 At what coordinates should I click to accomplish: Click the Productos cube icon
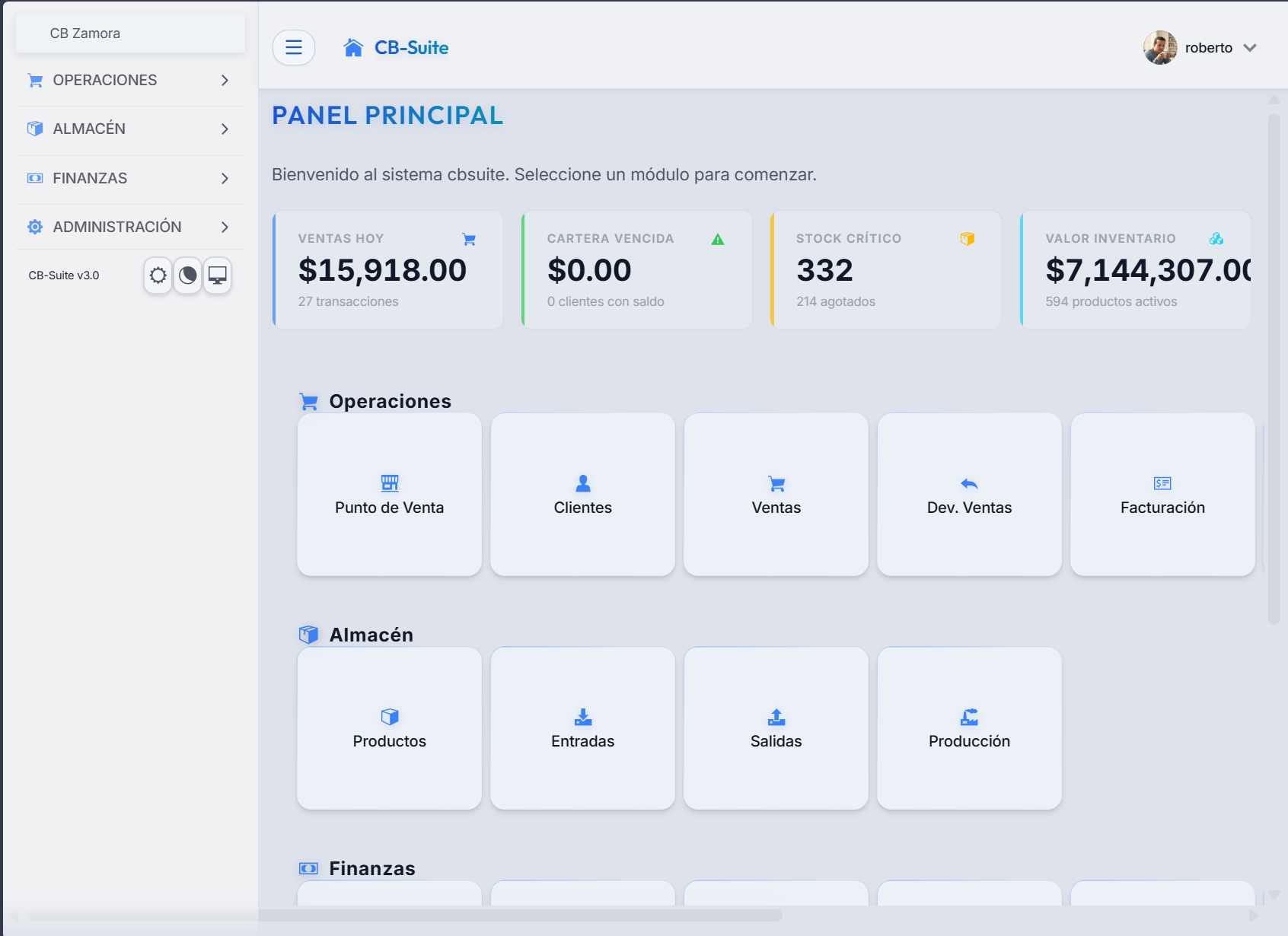pyautogui.click(x=390, y=717)
